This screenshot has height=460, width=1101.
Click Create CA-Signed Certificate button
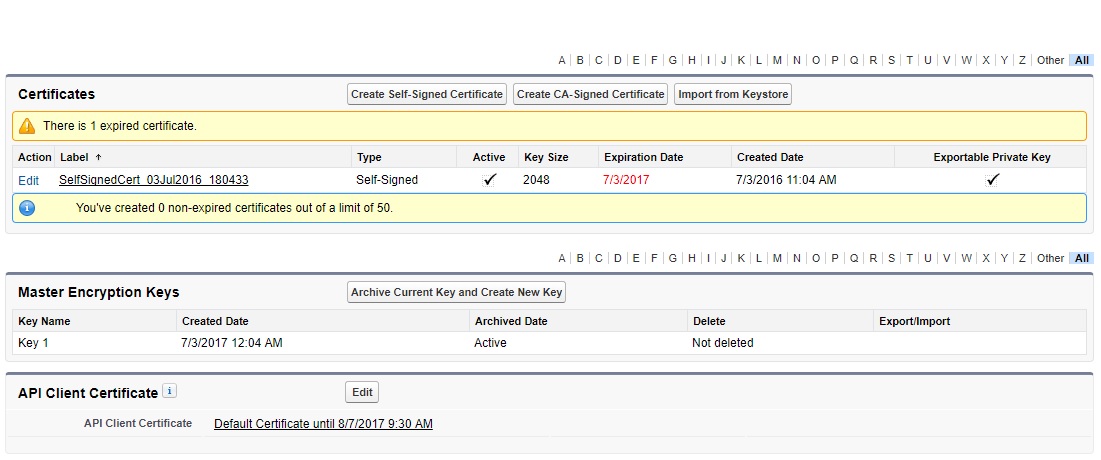(x=591, y=94)
